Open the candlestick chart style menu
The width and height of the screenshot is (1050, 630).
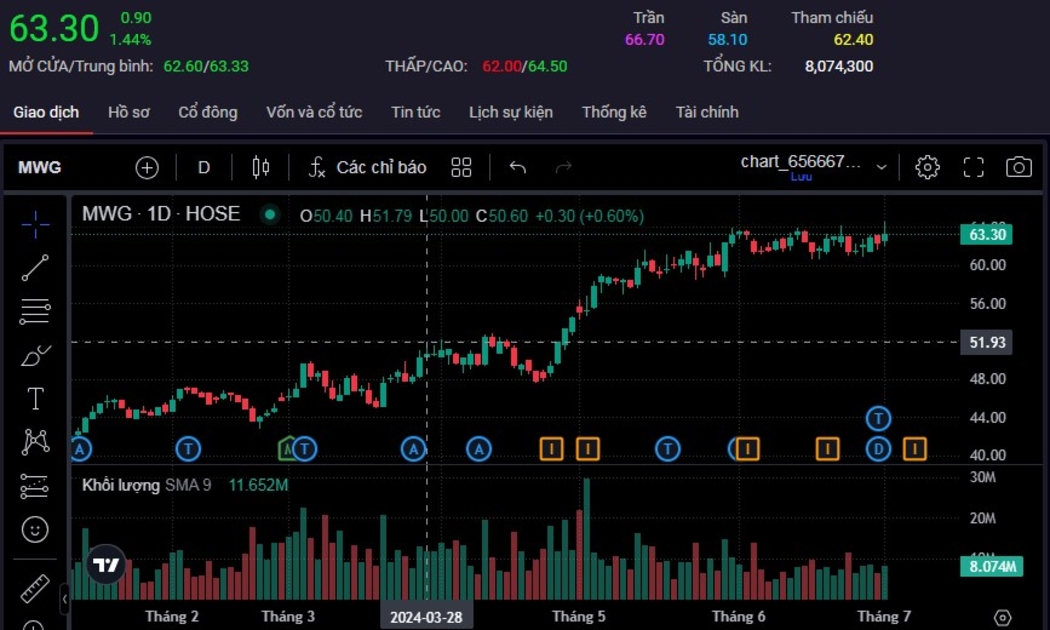261,167
